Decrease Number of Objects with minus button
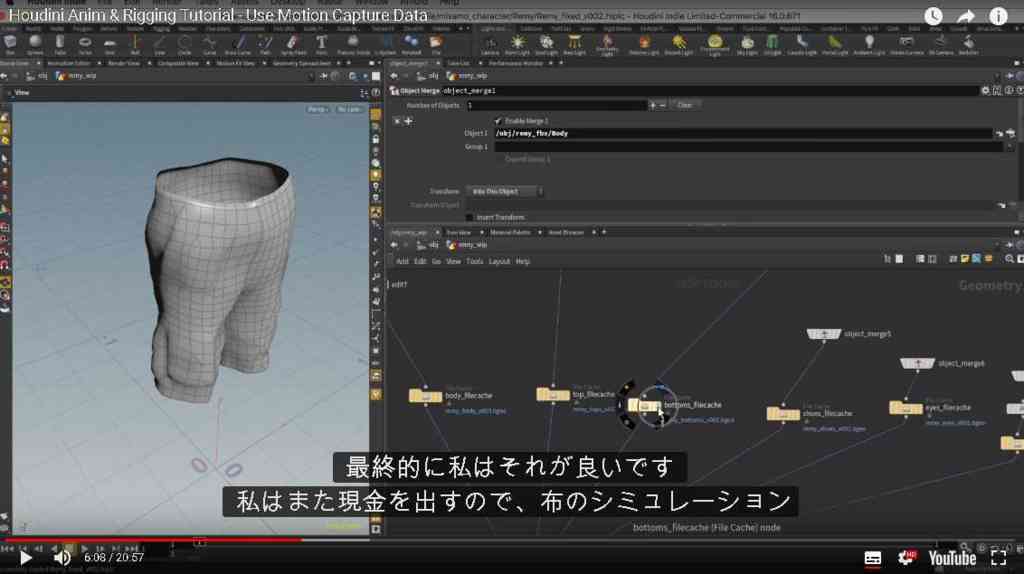This screenshot has height=574, width=1024. coord(662,105)
